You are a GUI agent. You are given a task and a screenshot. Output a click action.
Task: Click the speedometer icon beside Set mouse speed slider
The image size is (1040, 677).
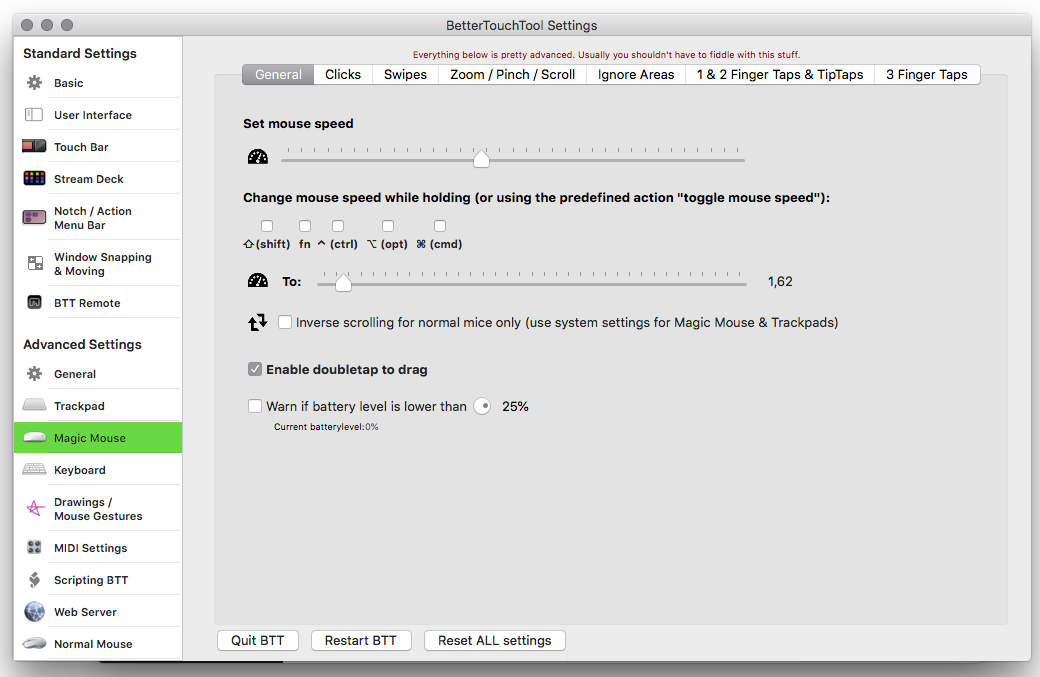(x=257, y=156)
